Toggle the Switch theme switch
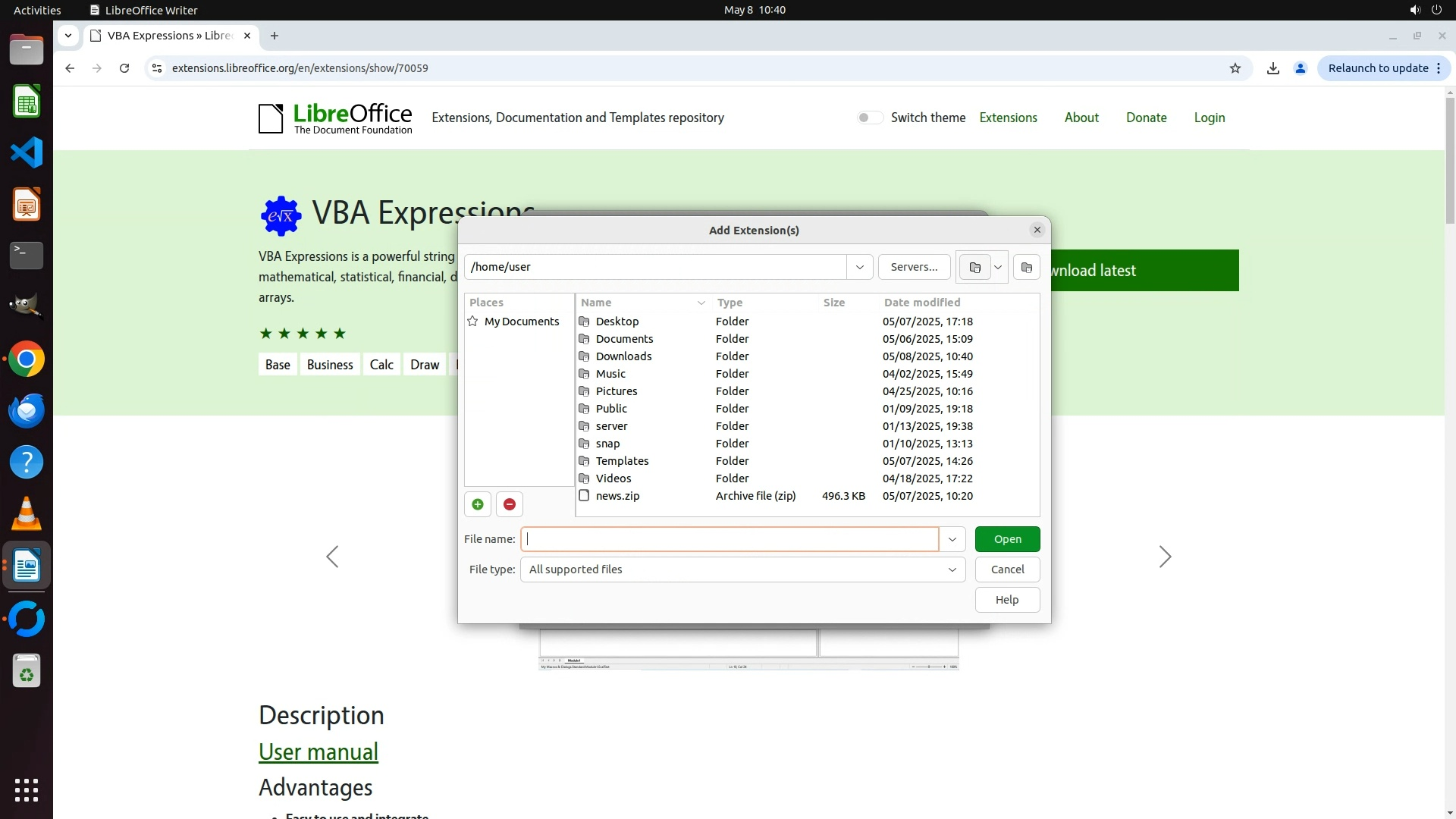Screen dimensions: 1456x819 [870, 118]
